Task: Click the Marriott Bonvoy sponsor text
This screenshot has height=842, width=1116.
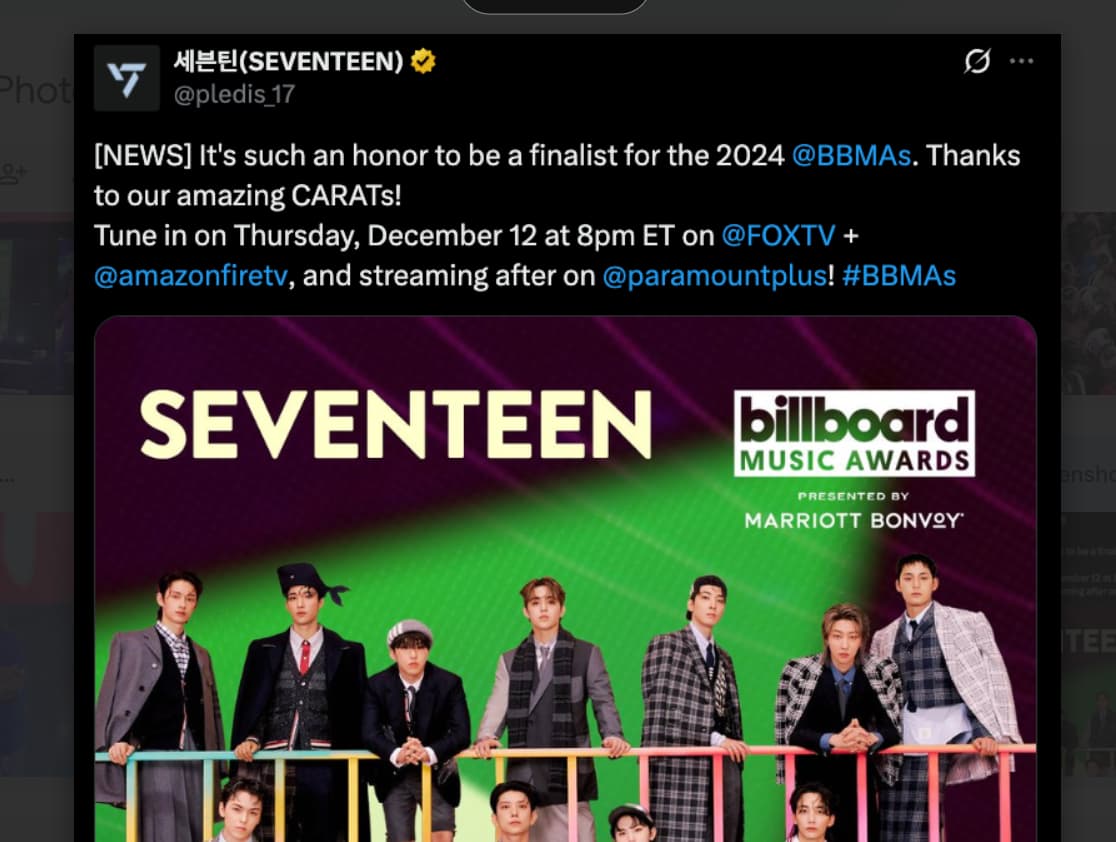Action: 853,521
